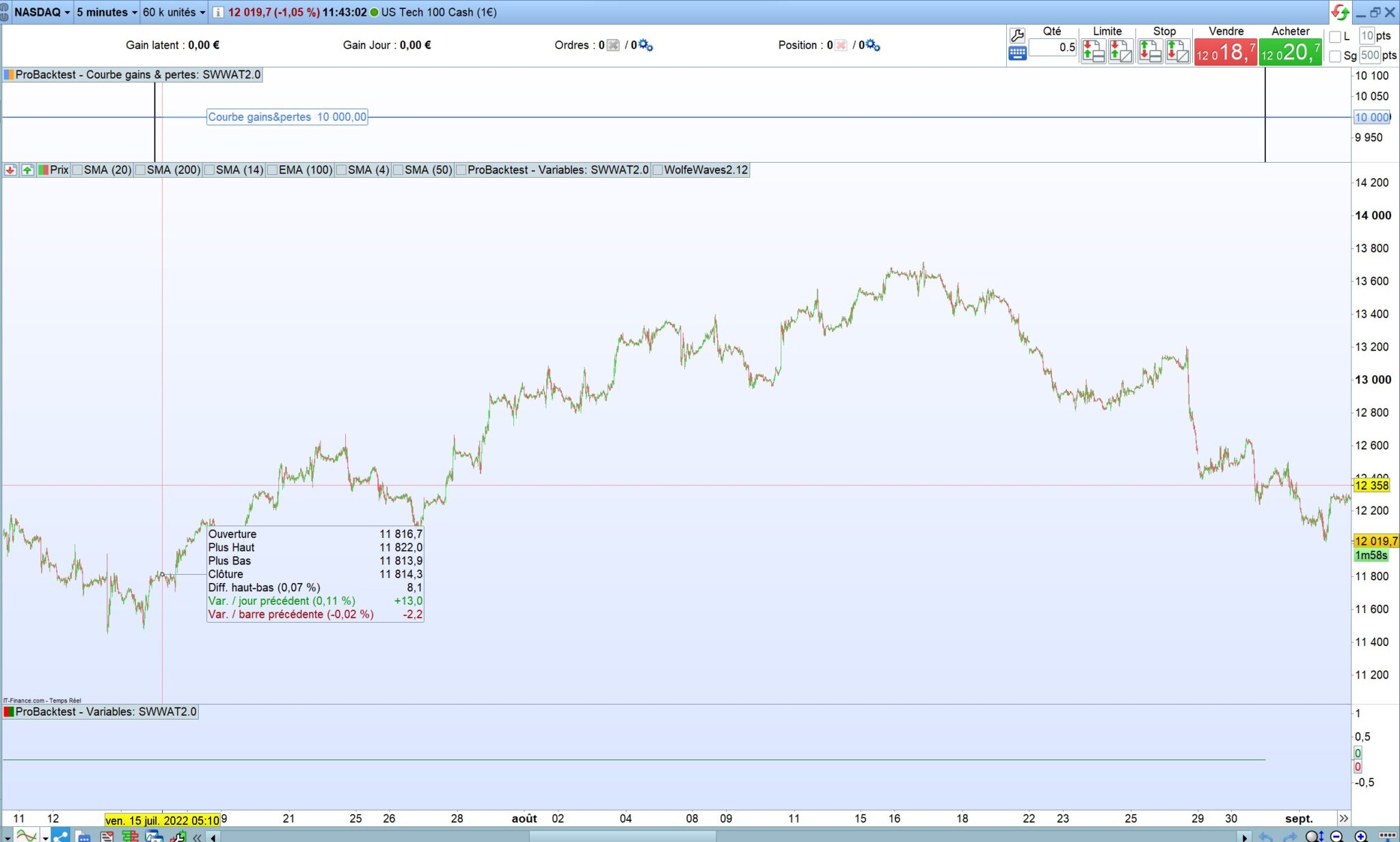
Task: Select the WolfeWaves2.12 indicator label
Action: click(x=705, y=169)
